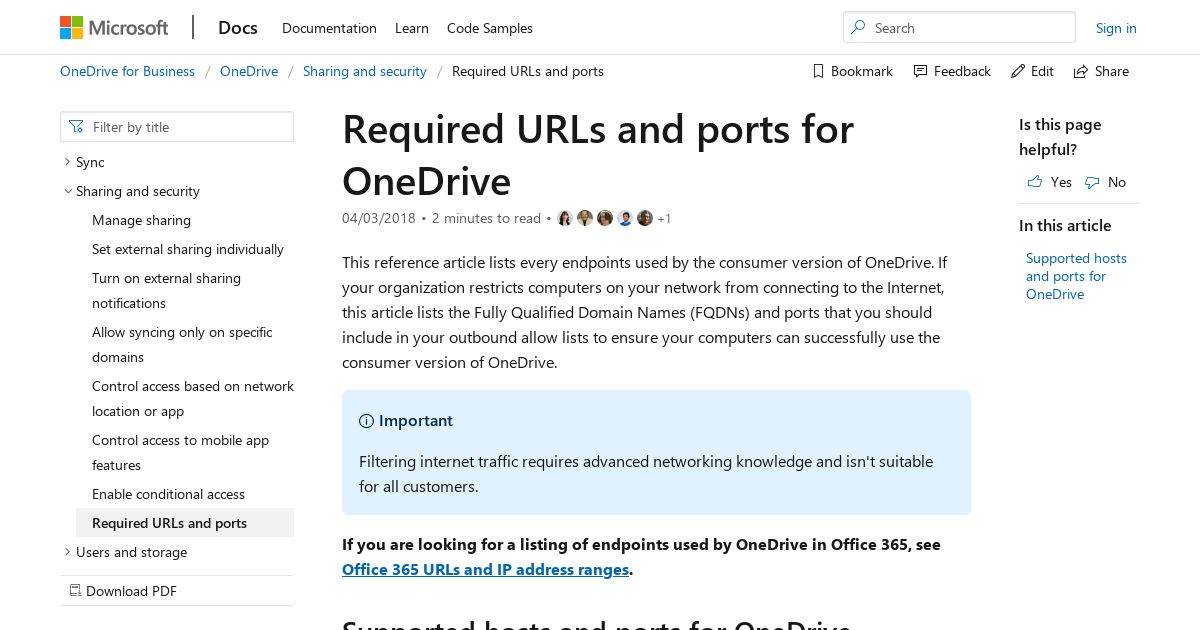Click the search magnifier icon
This screenshot has height=630, width=1200.
tap(858, 28)
